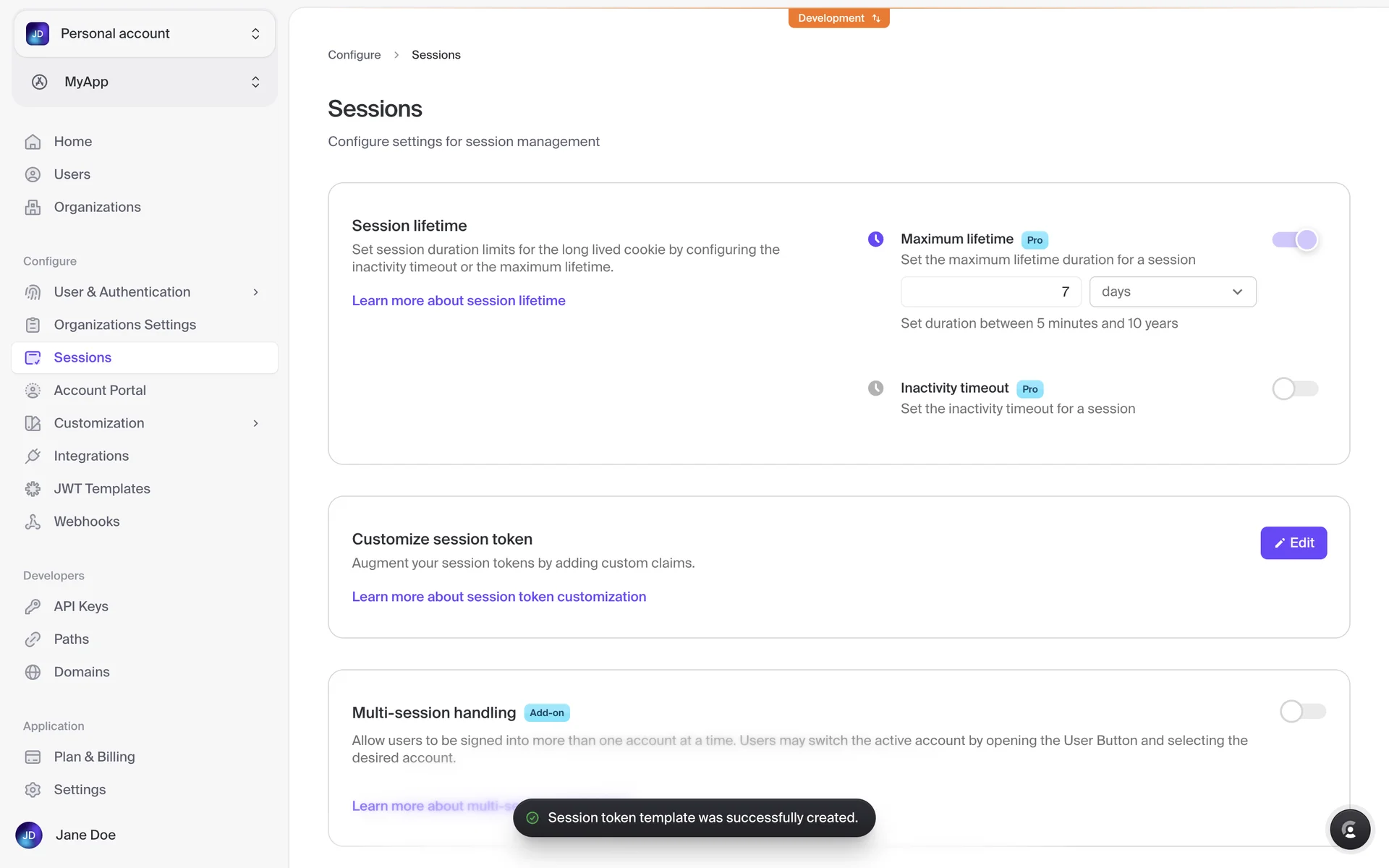Click the Organizations building icon
The width and height of the screenshot is (1389, 868).
(33, 208)
